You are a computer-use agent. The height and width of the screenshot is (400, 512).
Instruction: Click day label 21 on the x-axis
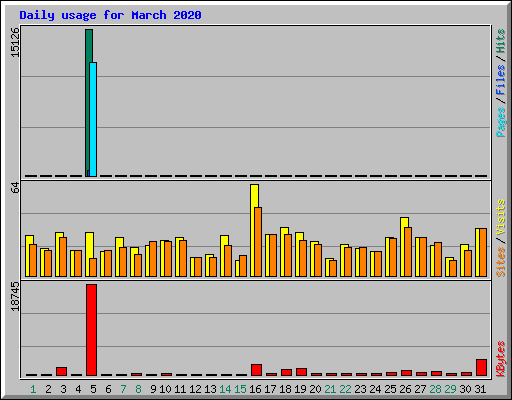[330, 389]
